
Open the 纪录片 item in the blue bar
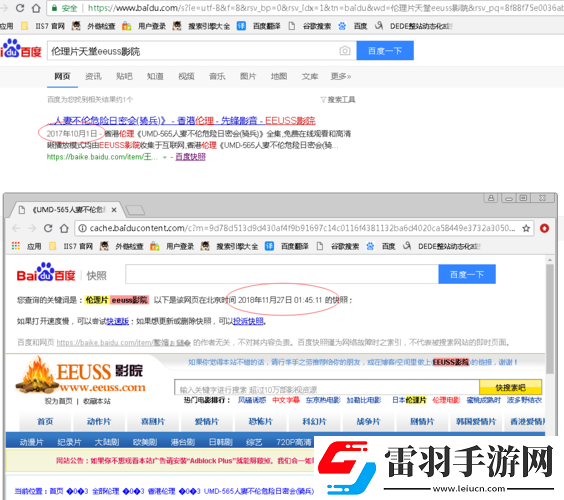point(69,442)
